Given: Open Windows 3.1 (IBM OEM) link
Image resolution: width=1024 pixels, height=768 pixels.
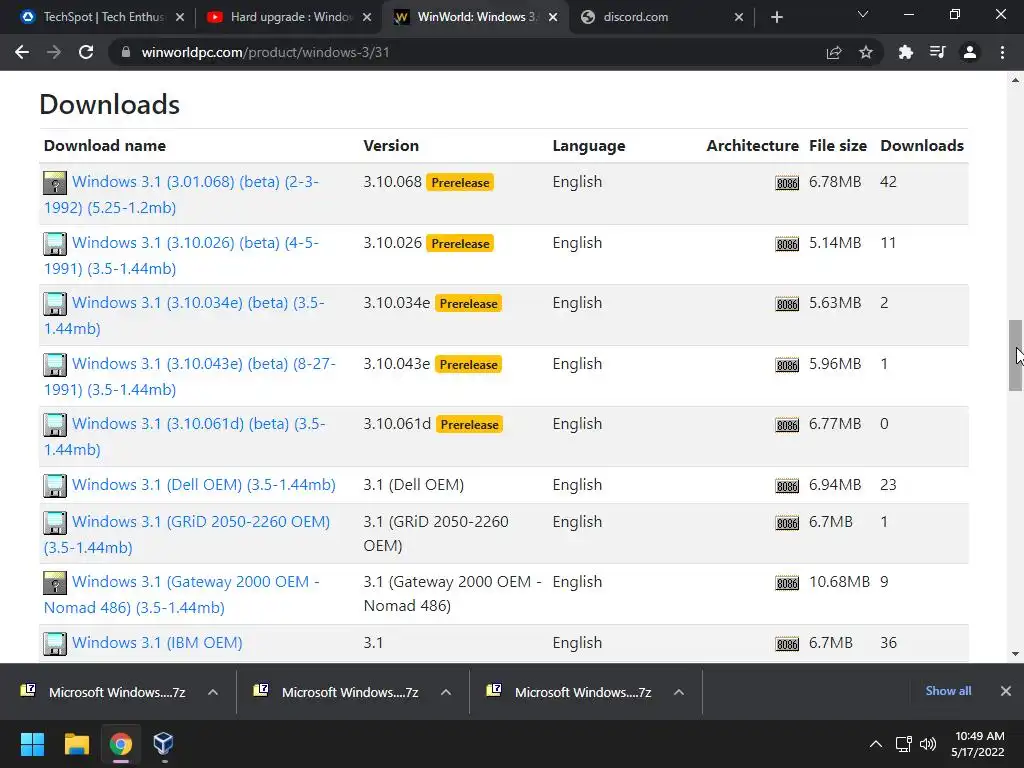Looking at the screenshot, I should (157, 643).
